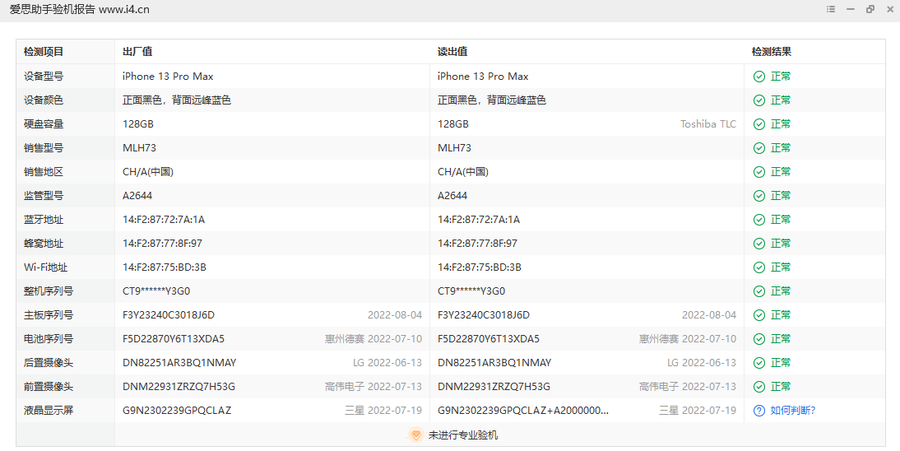The width and height of the screenshot is (900, 451).
Task: Click factory serial CT9******Y3G0
Action: click(x=156, y=291)
